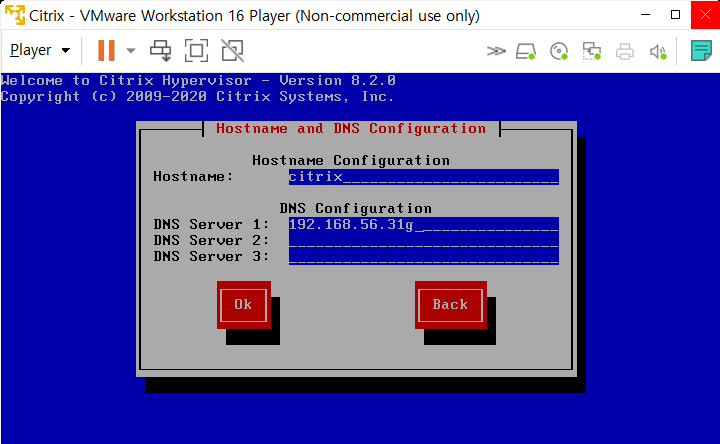Viewport: 720px width, 444px height.
Task: Send Ctrl+Alt+Del to the virtual machine
Action: 161,51
